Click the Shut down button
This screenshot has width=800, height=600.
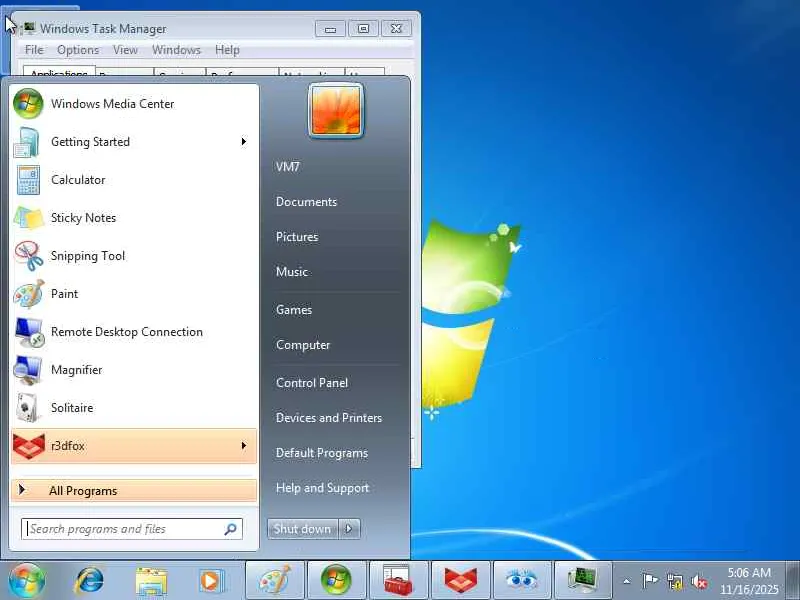(x=303, y=529)
